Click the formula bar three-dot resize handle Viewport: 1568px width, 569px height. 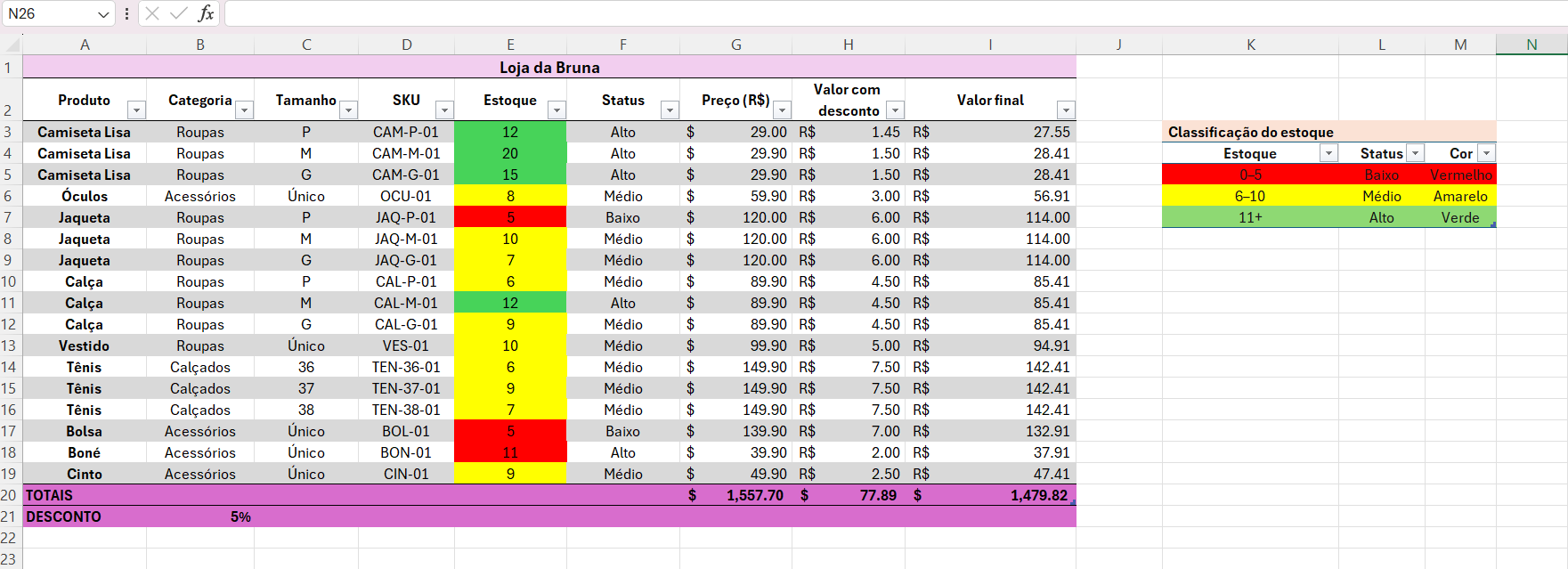[127, 13]
